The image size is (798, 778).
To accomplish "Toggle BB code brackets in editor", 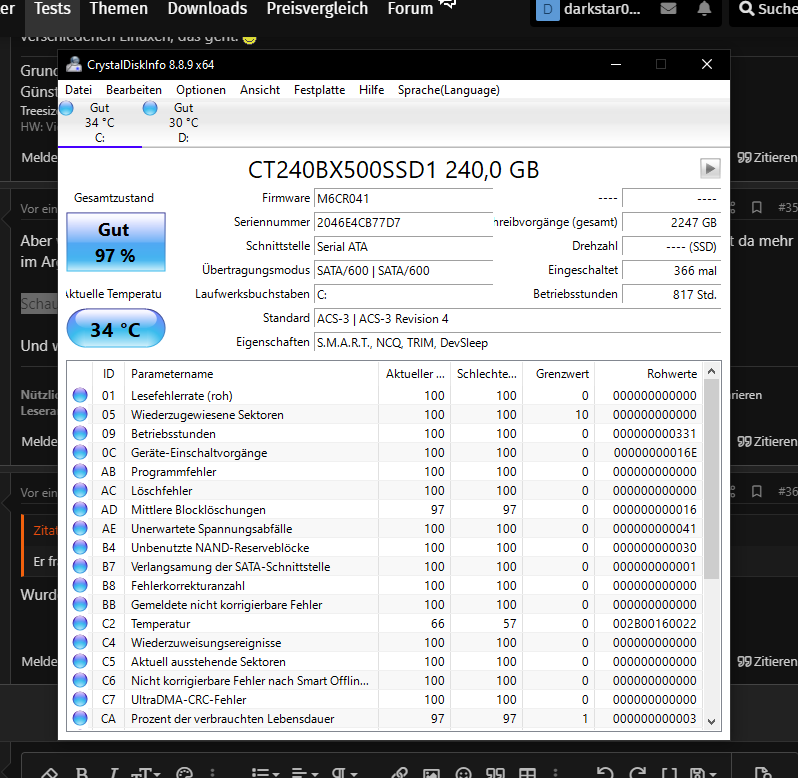I will click(x=669, y=773).
